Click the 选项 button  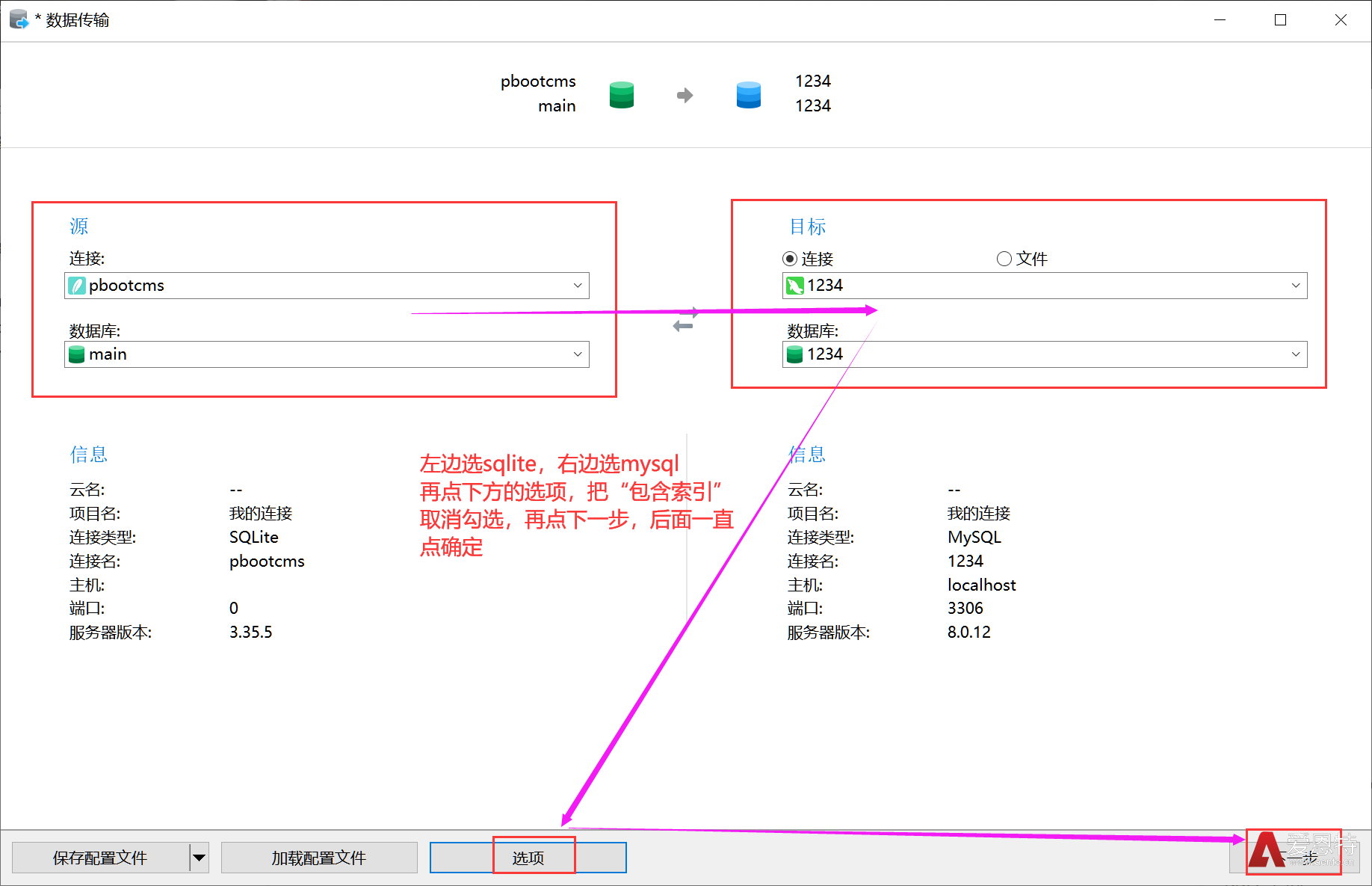tap(528, 858)
